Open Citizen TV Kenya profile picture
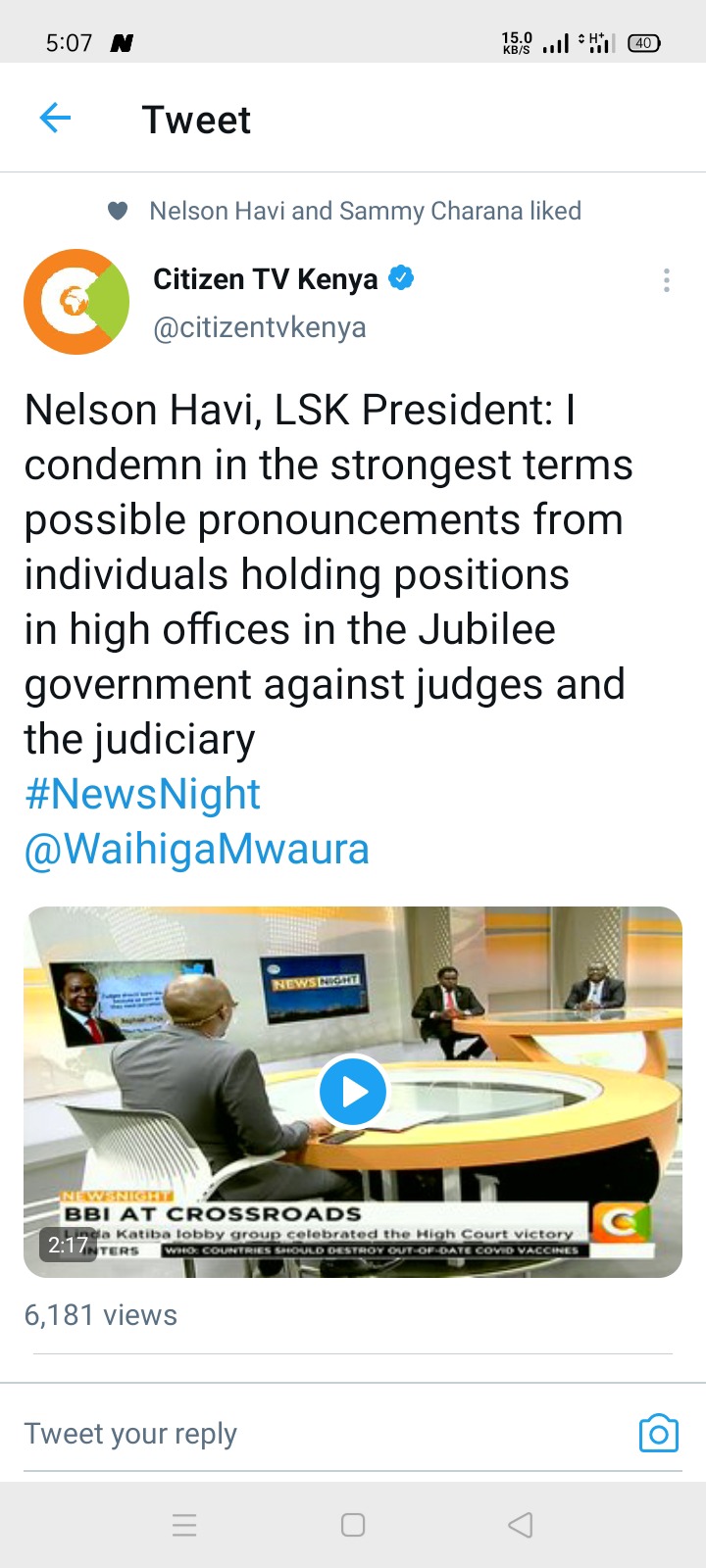The image size is (706, 1568). pyautogui.click(x=76, y=302)
